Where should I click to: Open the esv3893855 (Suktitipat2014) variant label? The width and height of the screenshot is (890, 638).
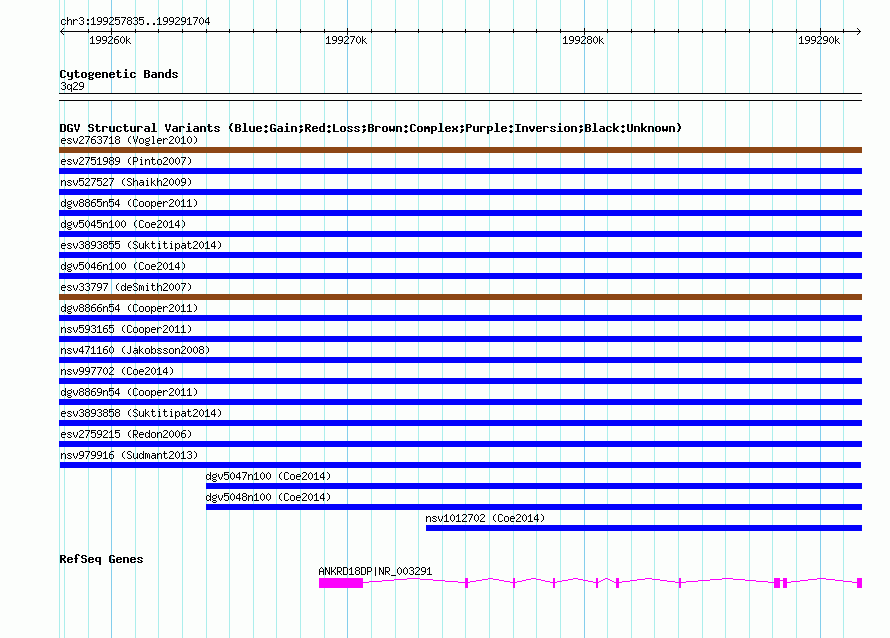pyautogui.click(x=141, y=245)
